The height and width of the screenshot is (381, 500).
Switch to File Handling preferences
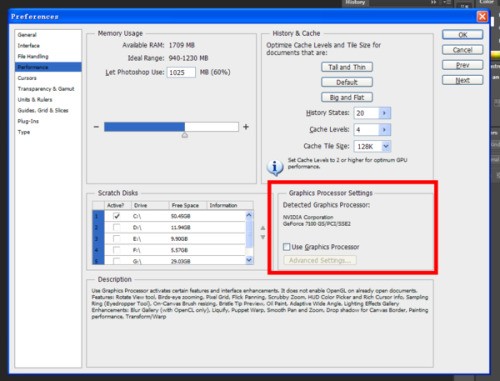click(x=33, y=56)
